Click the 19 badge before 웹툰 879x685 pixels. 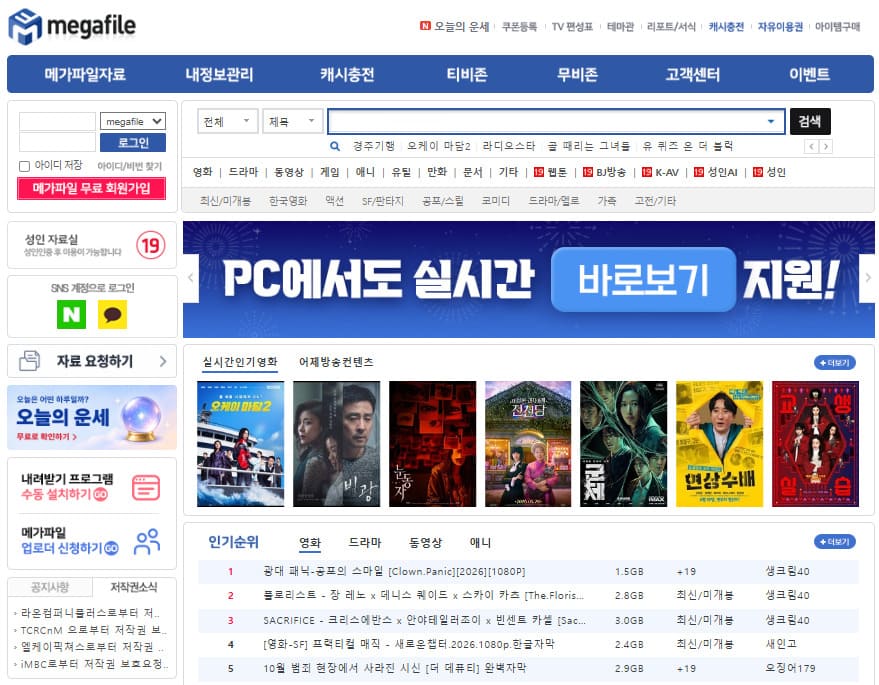(x=539, y=172)
